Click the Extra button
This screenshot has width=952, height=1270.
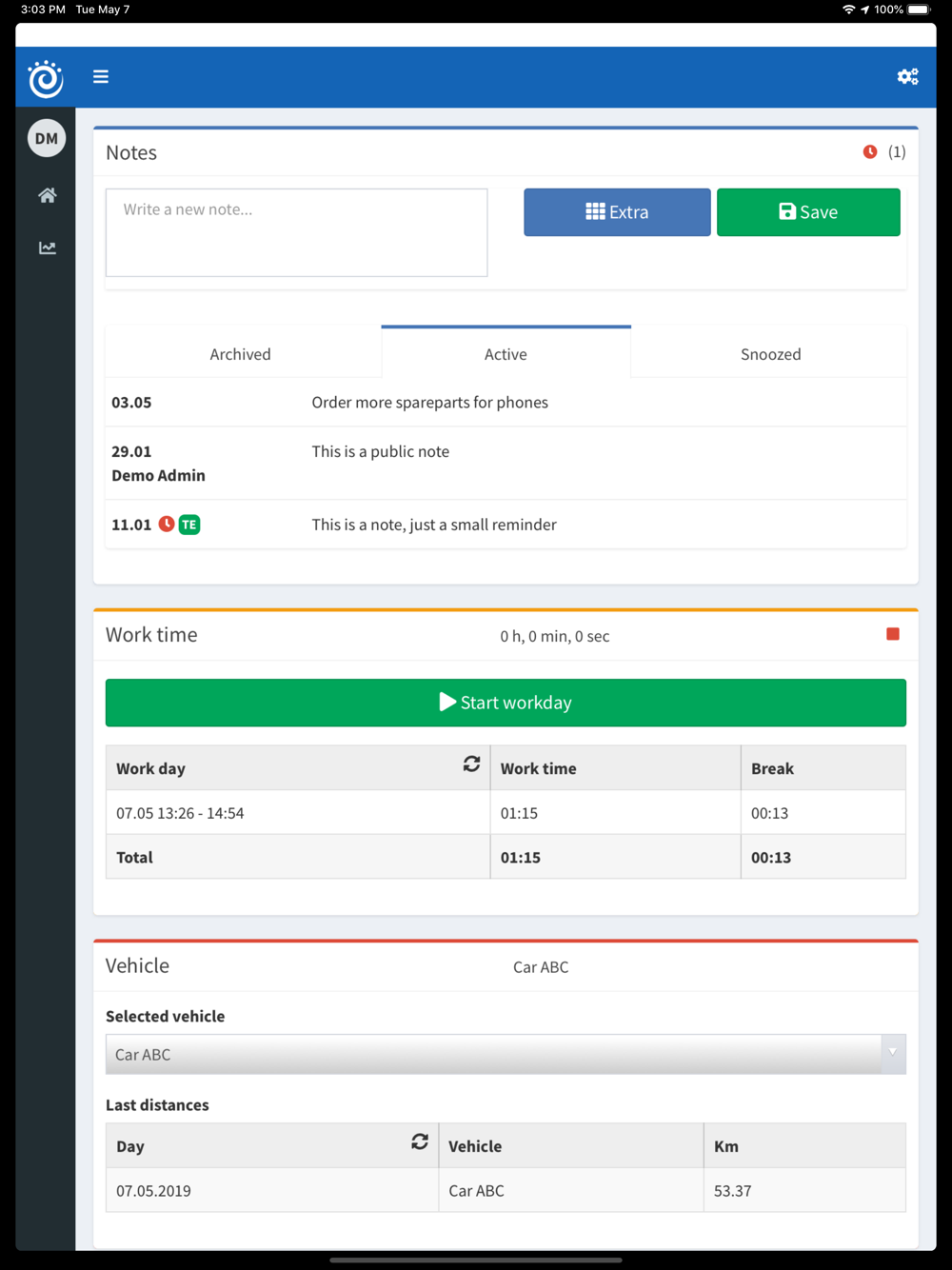(617, 212)
